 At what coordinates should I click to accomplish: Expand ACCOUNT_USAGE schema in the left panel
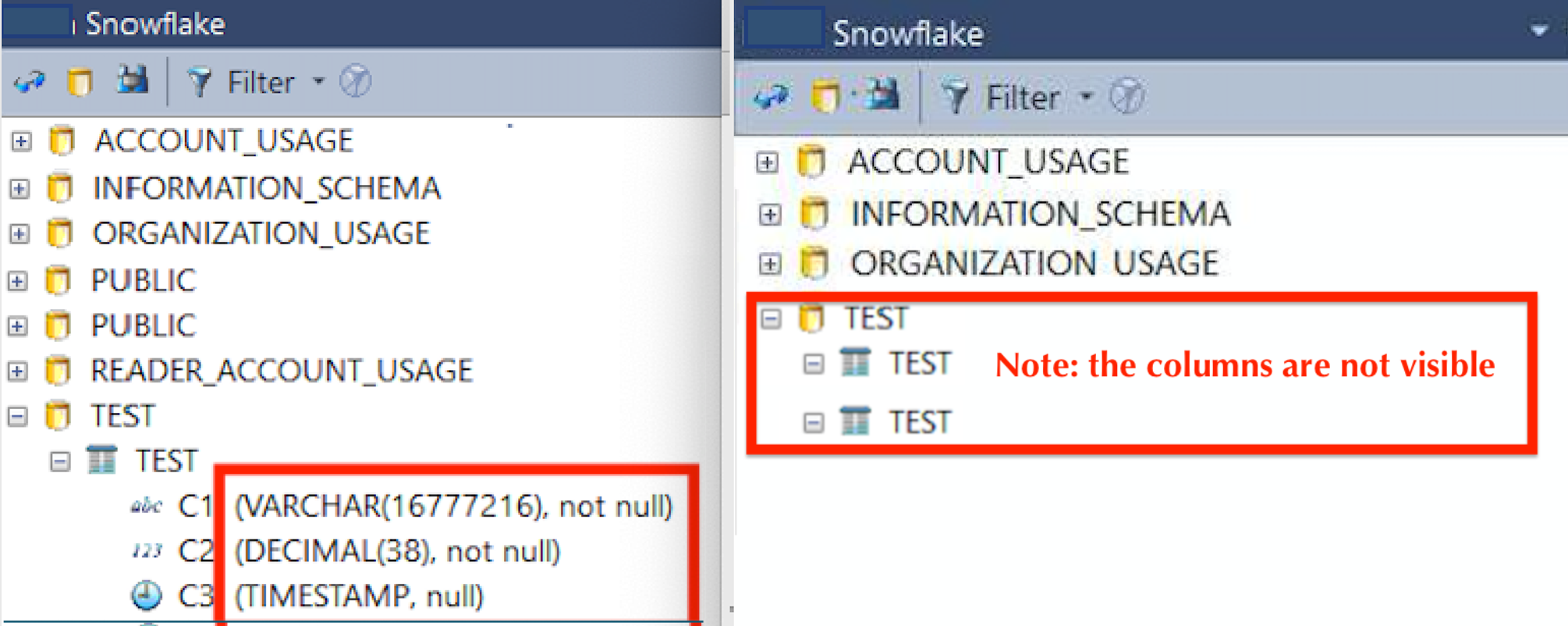(x=21, y=141)
